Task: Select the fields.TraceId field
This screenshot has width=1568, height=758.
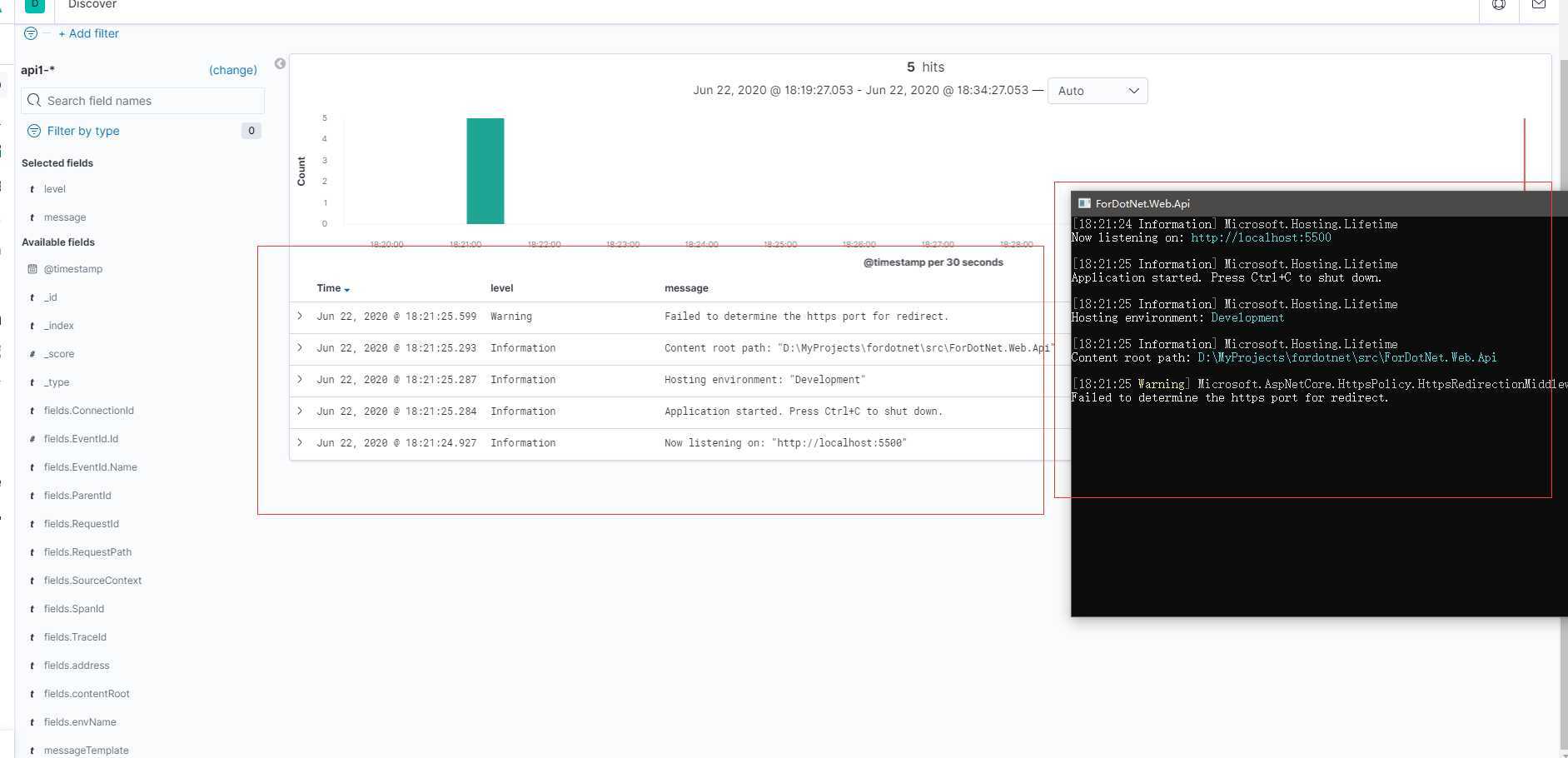Action: click(x=75, y=637)
